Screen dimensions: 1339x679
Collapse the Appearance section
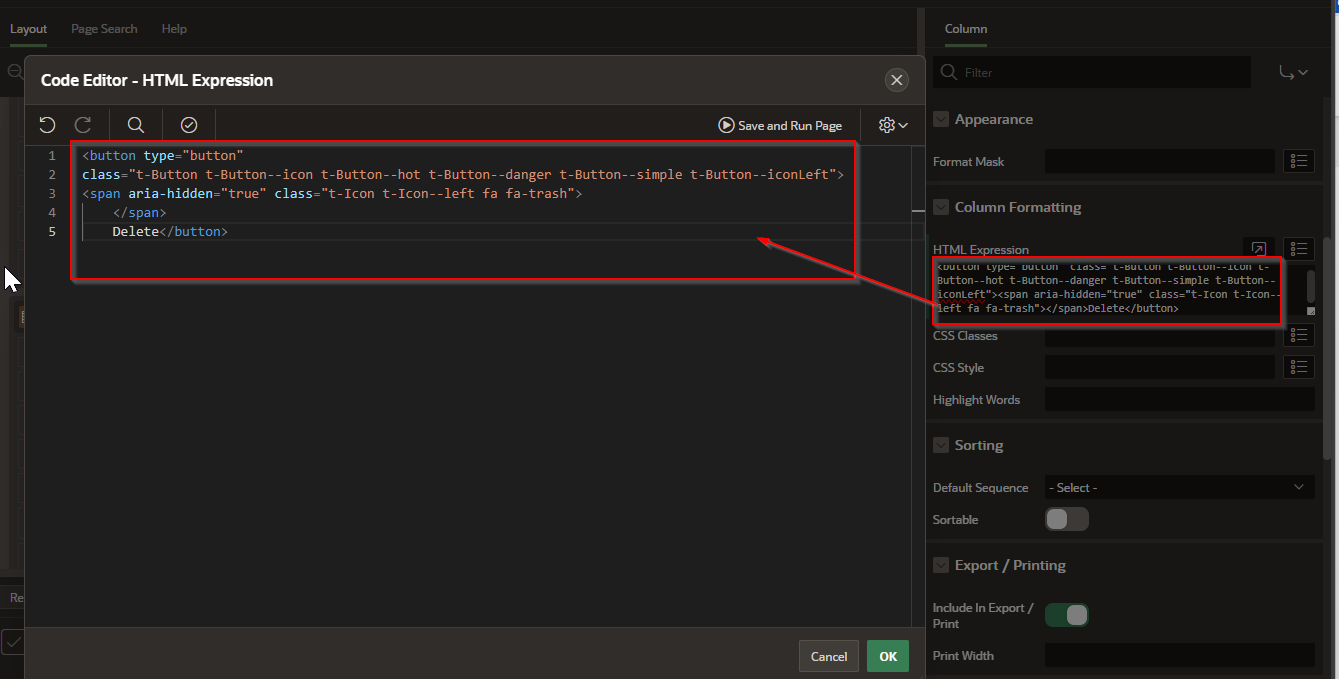pos(941,119)
